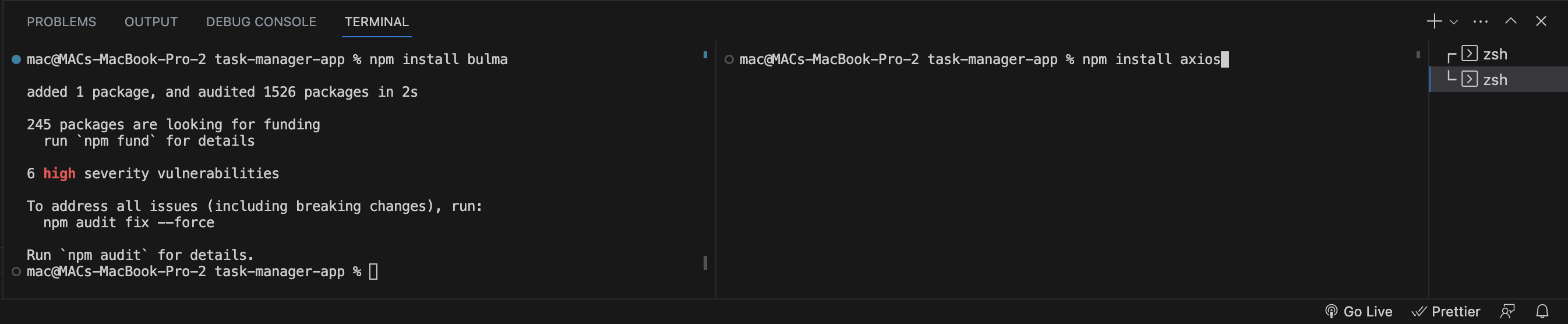This screenshot has width=1568, height=324.
Task: Open the launch profile dropdown chevron
Action: (x=1454, y=22)
